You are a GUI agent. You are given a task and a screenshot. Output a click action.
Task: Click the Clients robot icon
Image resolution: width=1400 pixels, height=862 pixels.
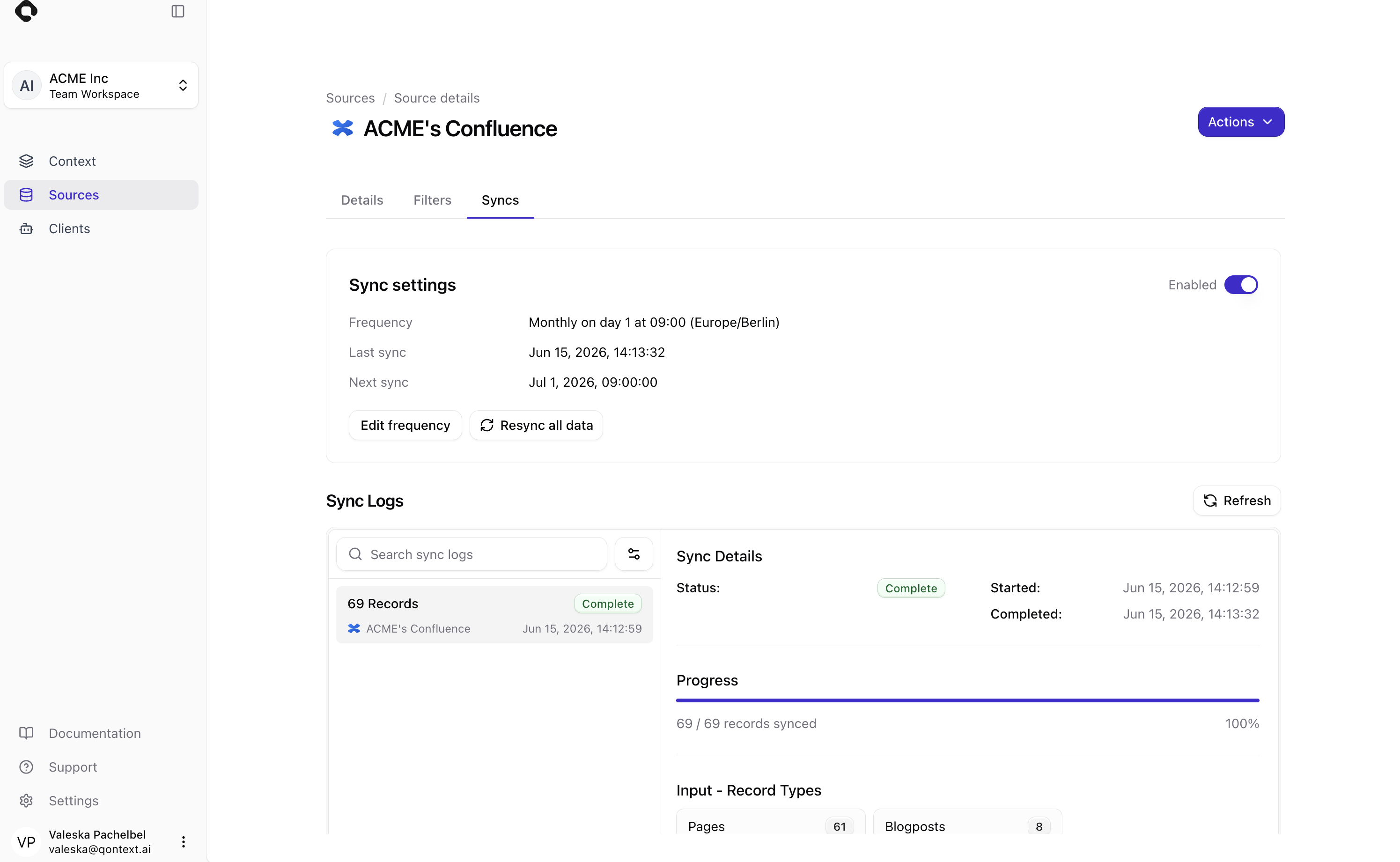tap(26, 228)
